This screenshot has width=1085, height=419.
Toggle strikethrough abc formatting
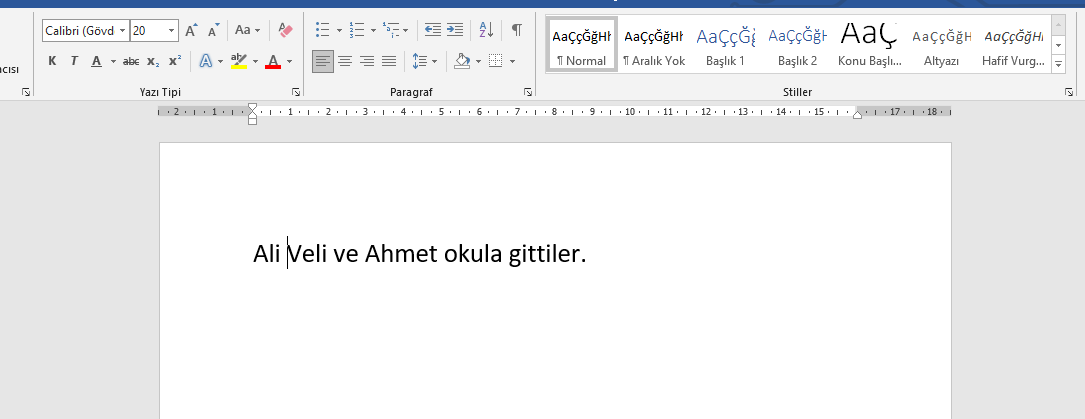click(x=131, y=61)
